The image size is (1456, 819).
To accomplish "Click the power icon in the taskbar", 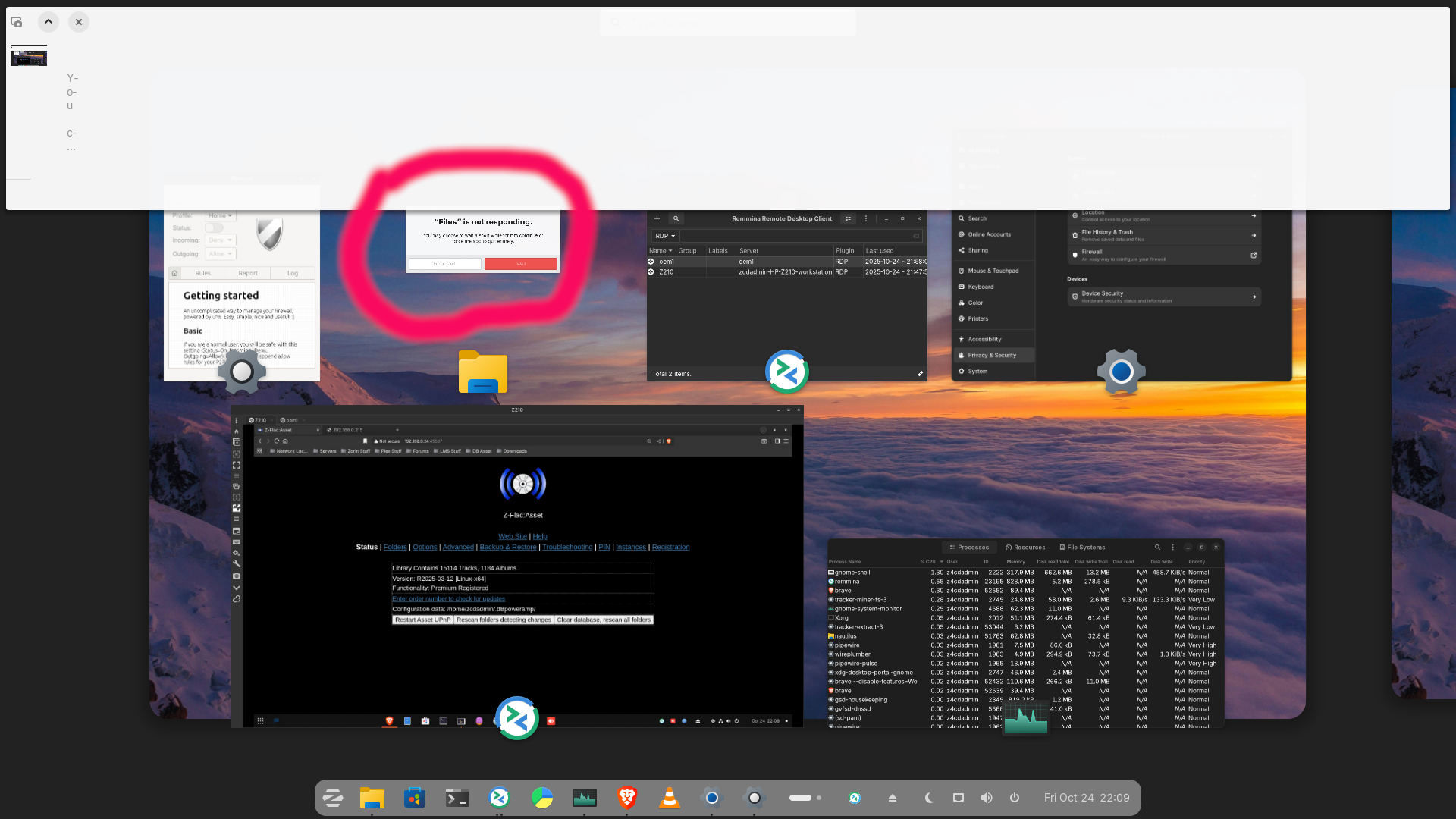I will pos(1015,798).
